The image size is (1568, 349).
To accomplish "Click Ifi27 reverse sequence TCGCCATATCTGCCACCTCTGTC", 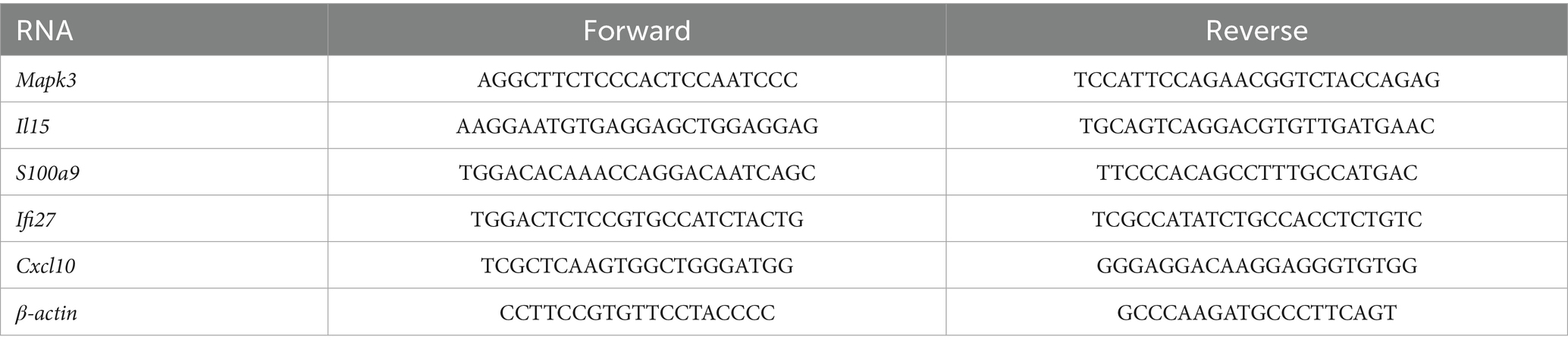I will coord(1256,219).
